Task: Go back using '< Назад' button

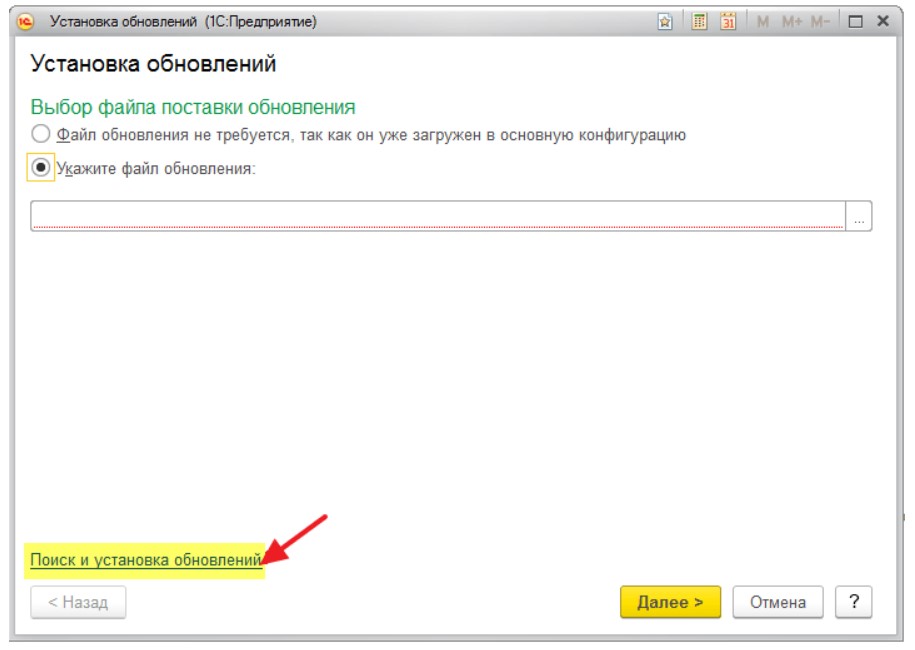Action: [78, 602]
